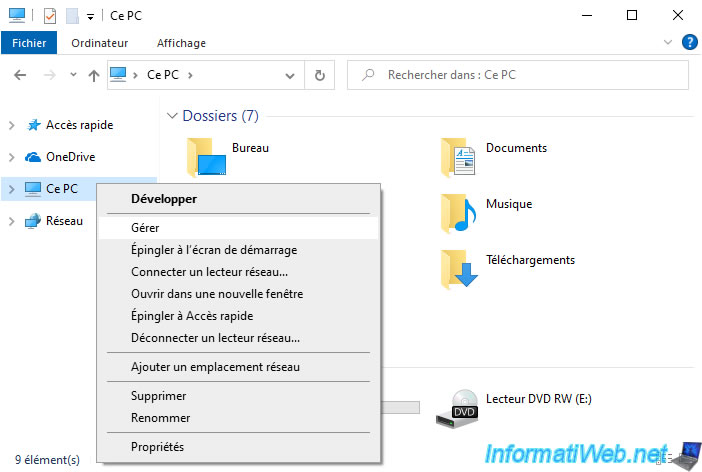This screenshot has height=472, width=702.
Task: Open the Musique folder icon
Action: [458, 212]
